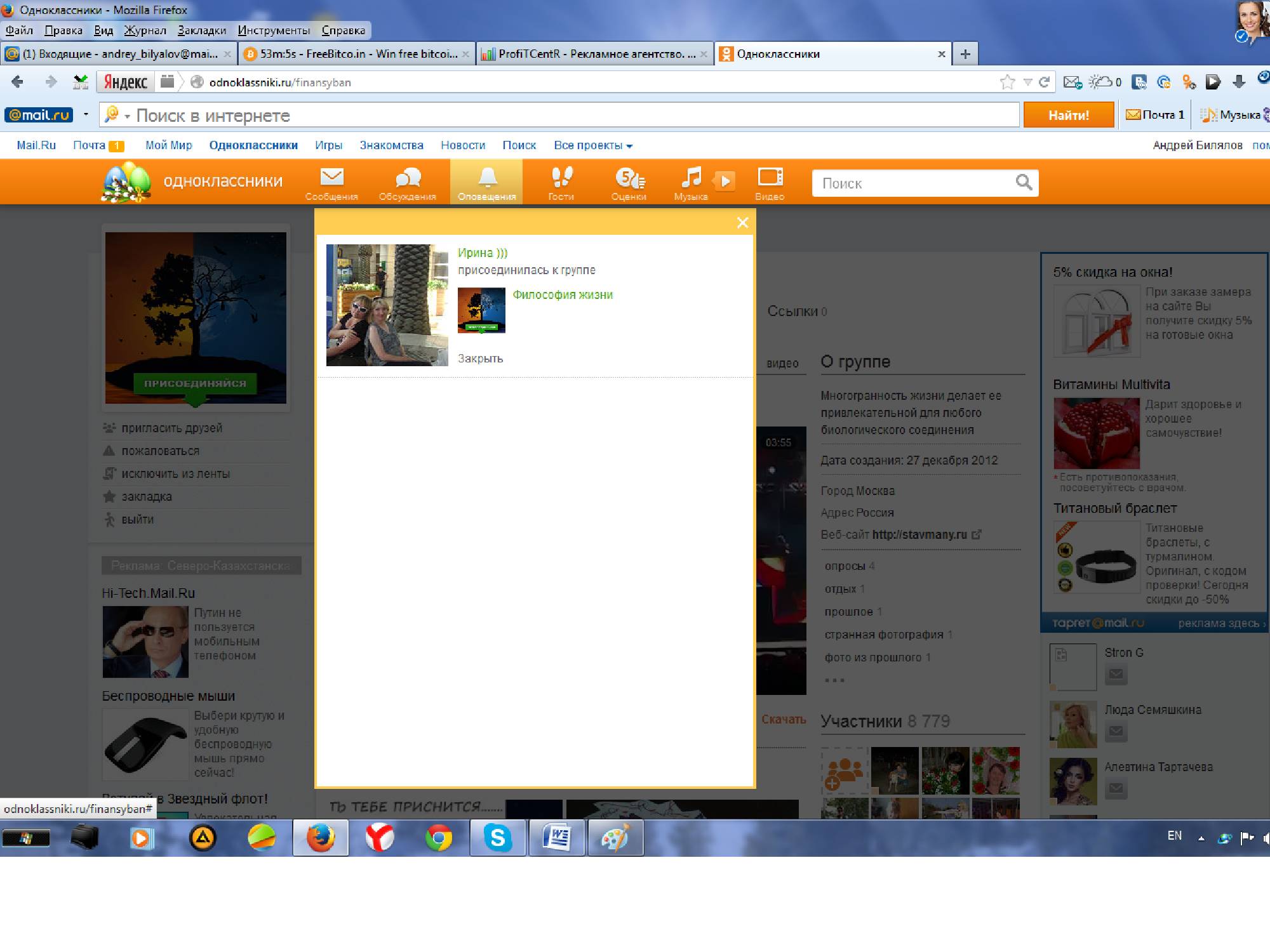
Task: Open Yandex browser from the taskbar
Action: (380, 838)
